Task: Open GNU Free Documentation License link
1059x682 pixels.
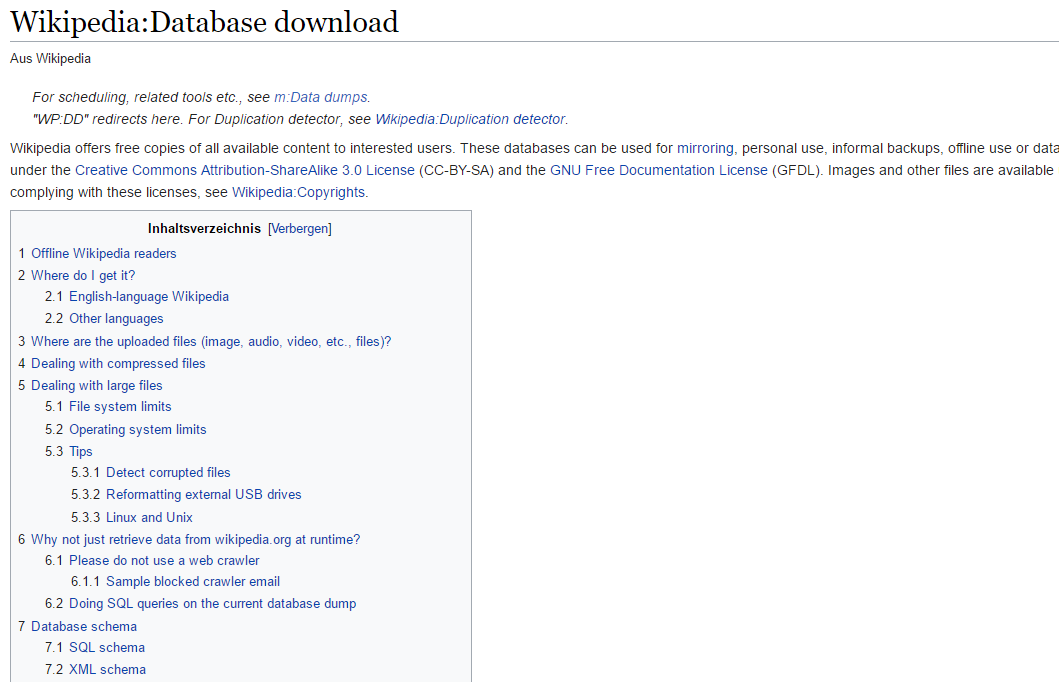Action: (x=658, y=170)
